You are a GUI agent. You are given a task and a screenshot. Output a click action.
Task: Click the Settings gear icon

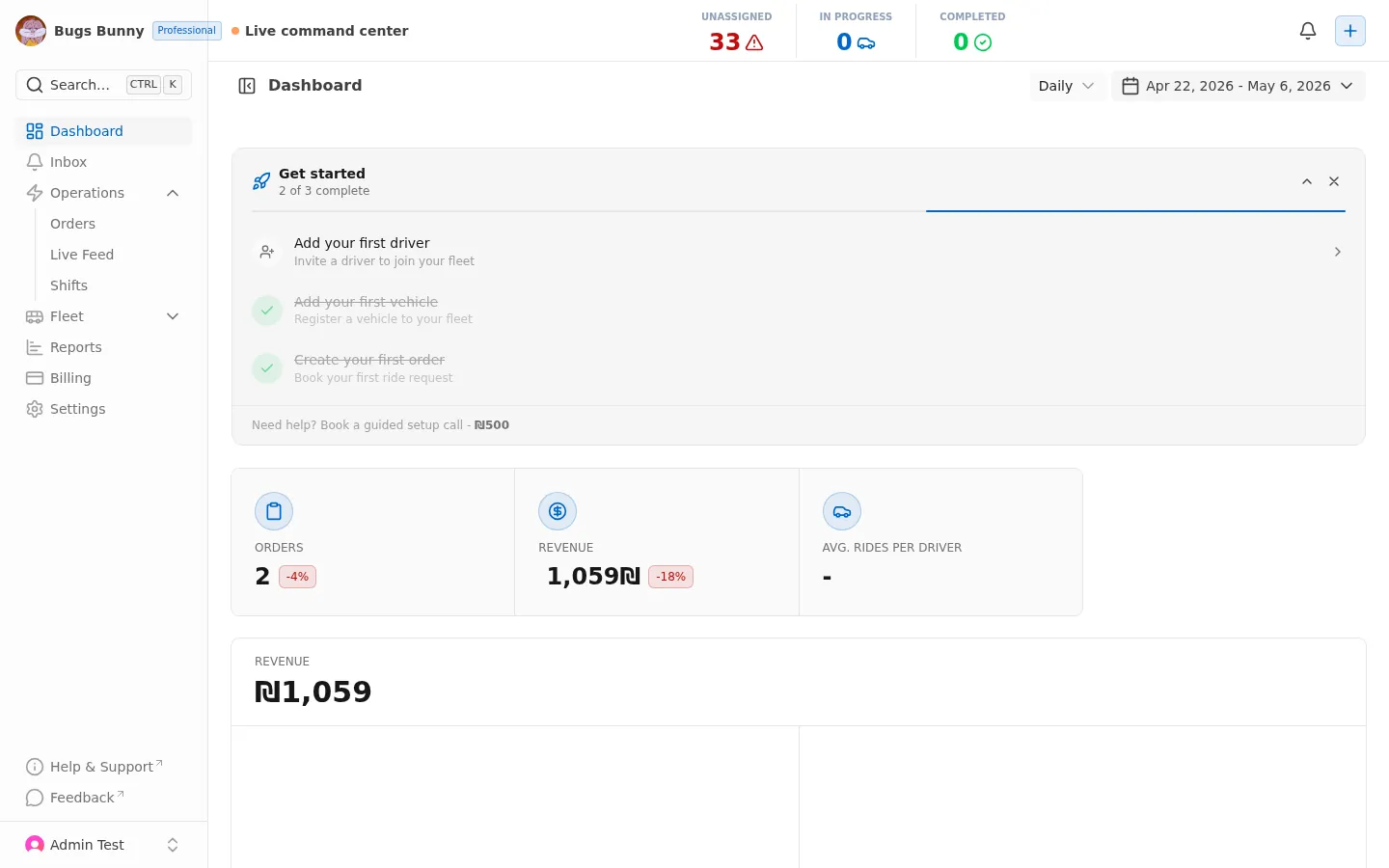pyautogui.click(x=35, y=409)
